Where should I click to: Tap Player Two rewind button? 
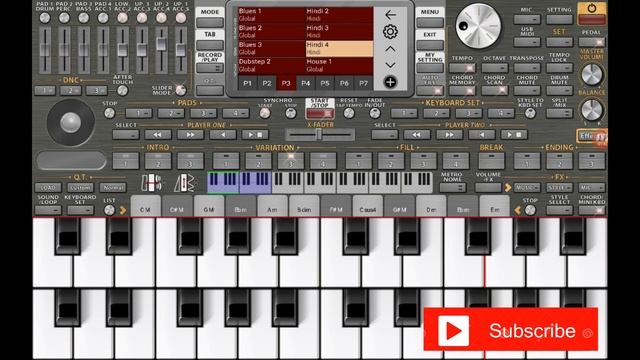pyautogui.click(x=417, y=134)
